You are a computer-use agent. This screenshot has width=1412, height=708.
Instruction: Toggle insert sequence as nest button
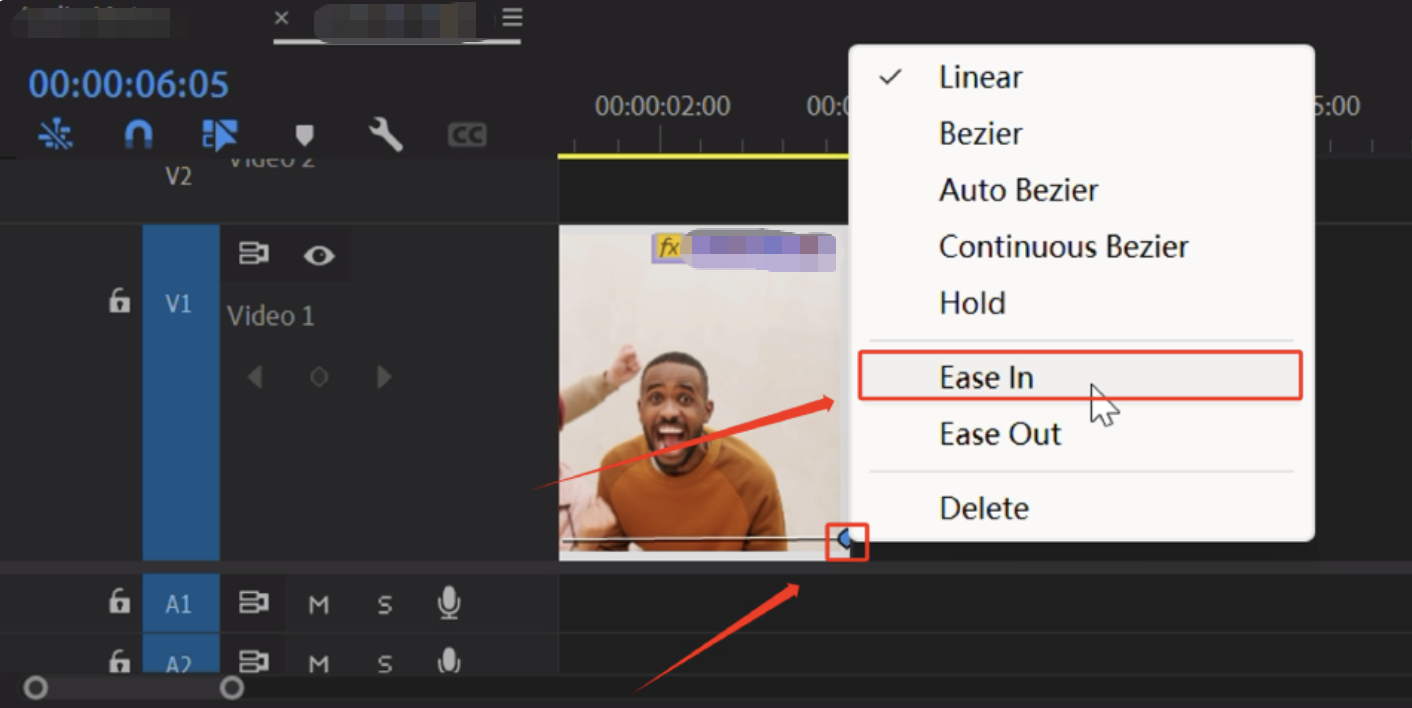(55, 135)
